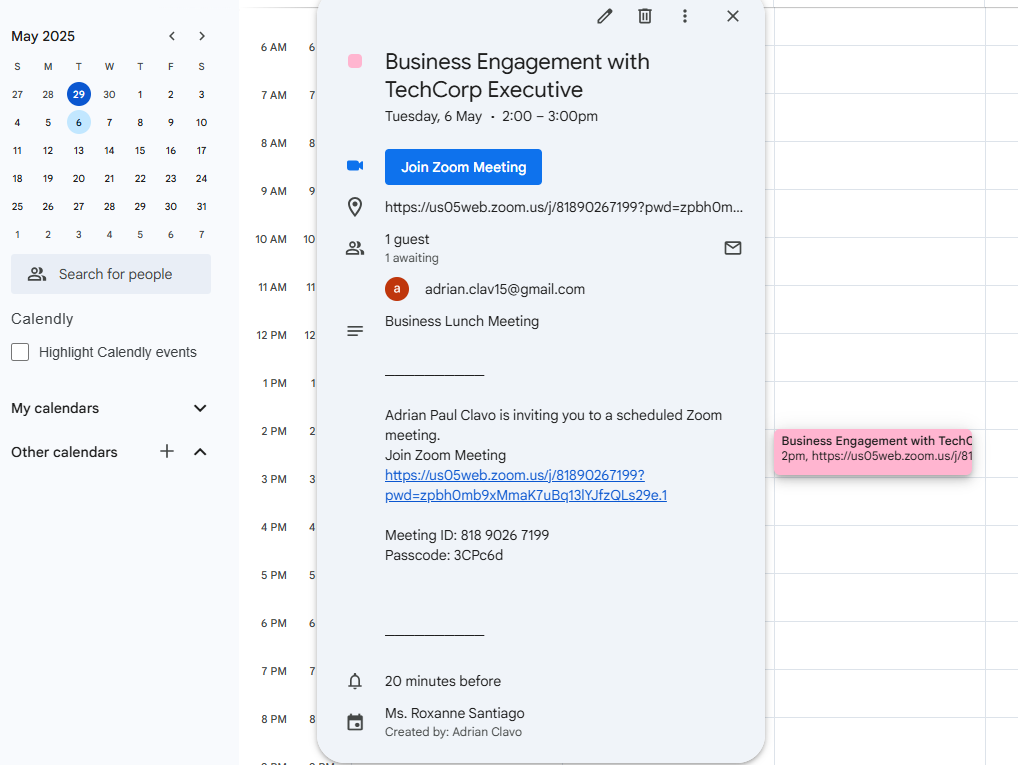Click the Search for people field
Screen dimensions: 1018x765
point(111,274)
